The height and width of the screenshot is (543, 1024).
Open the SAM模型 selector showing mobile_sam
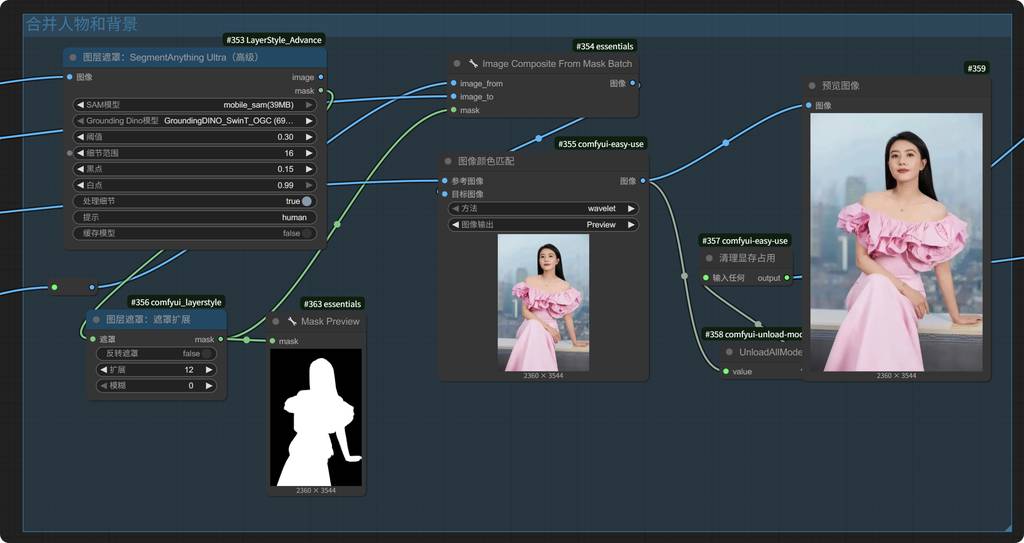point(195,105)
